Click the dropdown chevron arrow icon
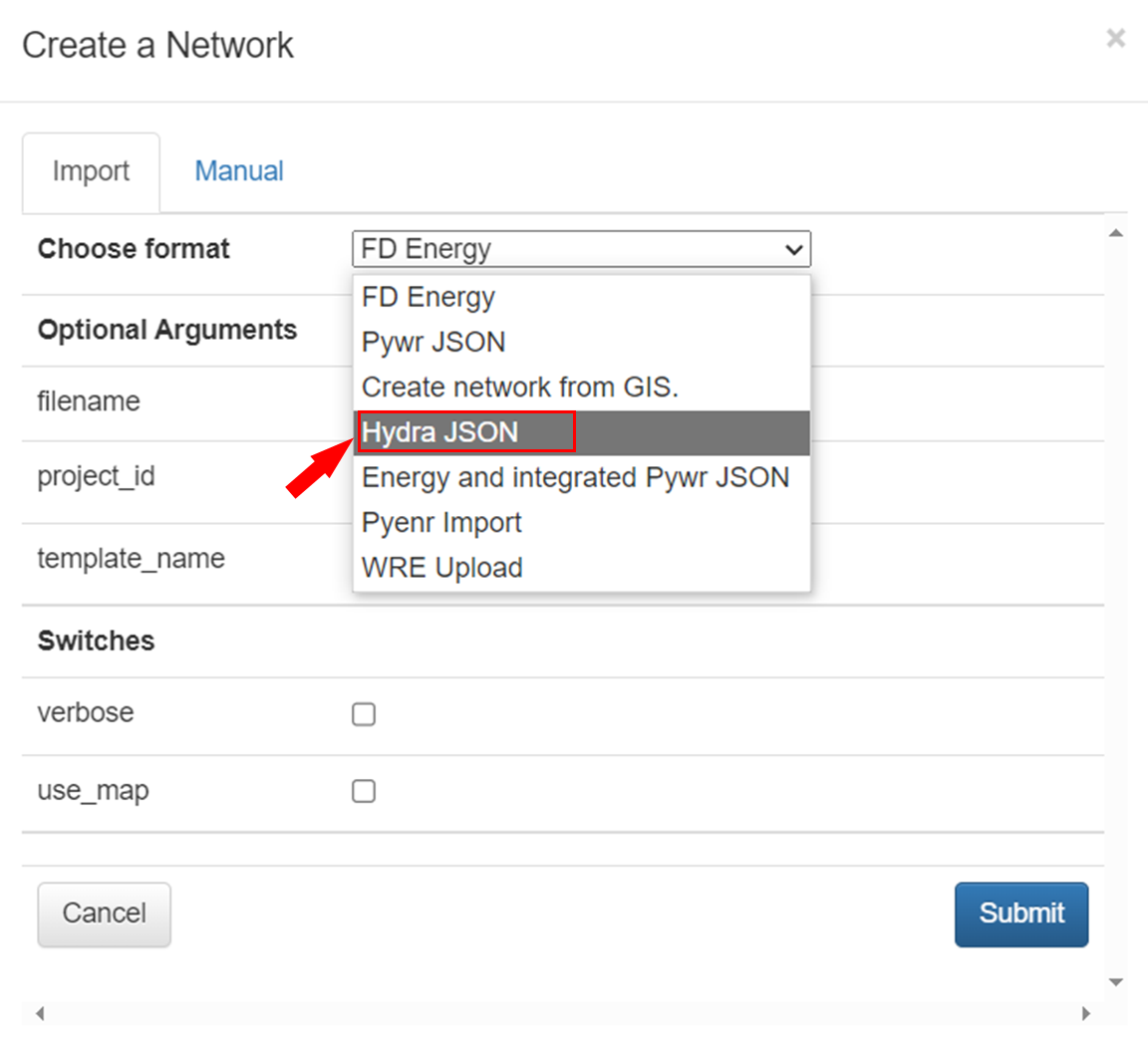The height and width of the screenshot is (1047, 1148). 794,249
